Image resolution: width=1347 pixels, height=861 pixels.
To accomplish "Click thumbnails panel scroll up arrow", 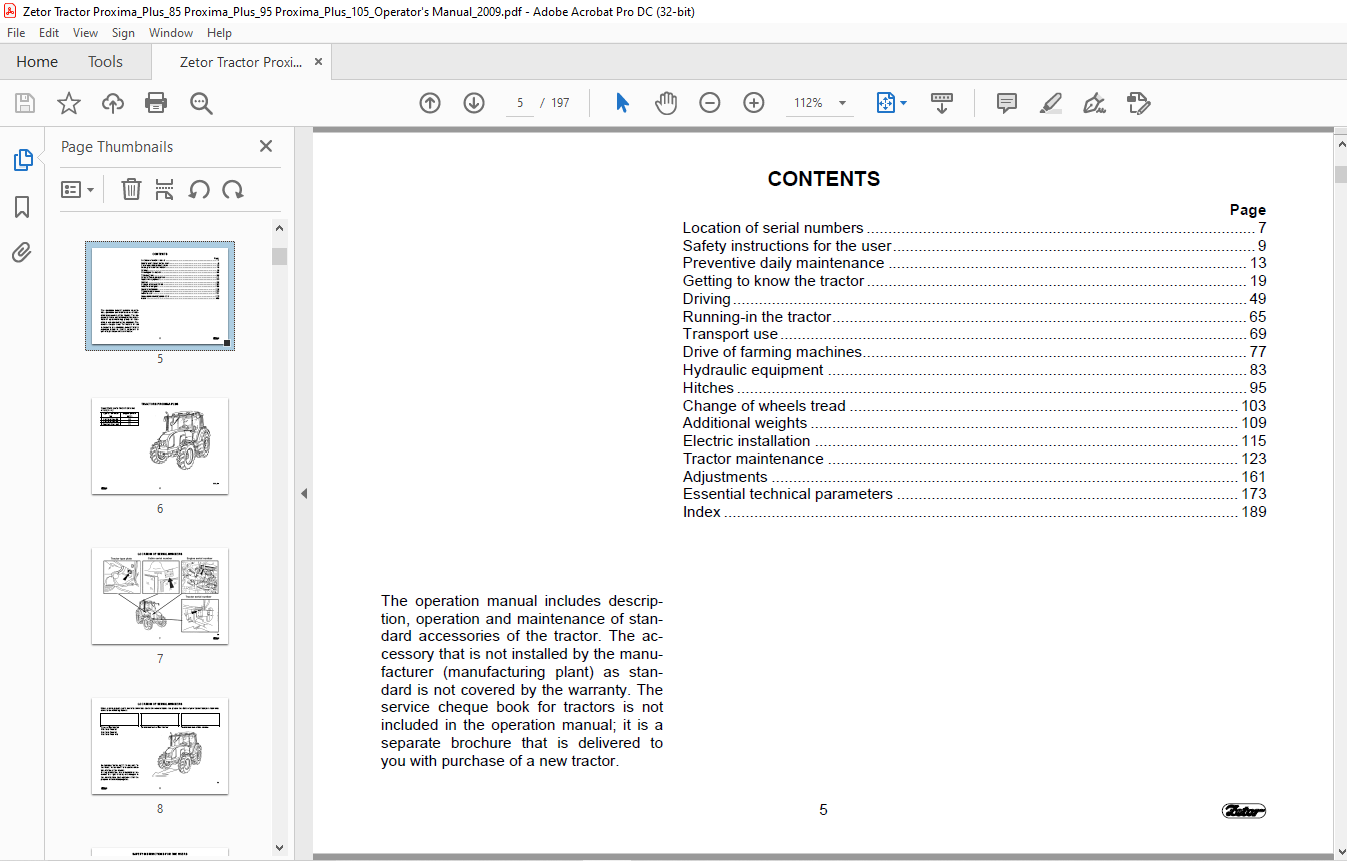I will pos(279,228).
